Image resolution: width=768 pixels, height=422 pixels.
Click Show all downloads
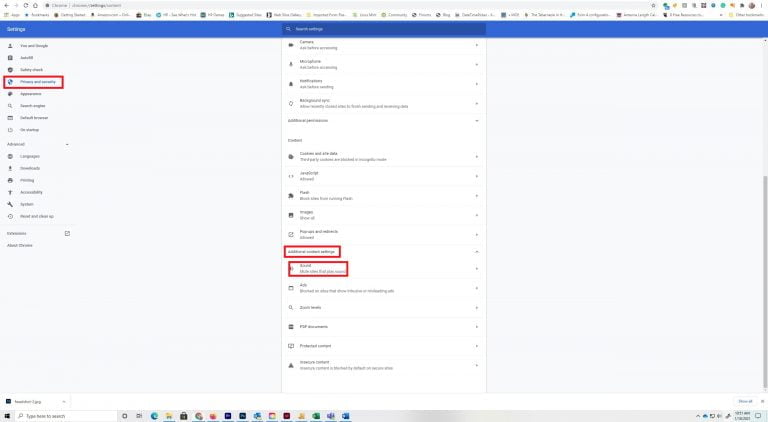745,401
